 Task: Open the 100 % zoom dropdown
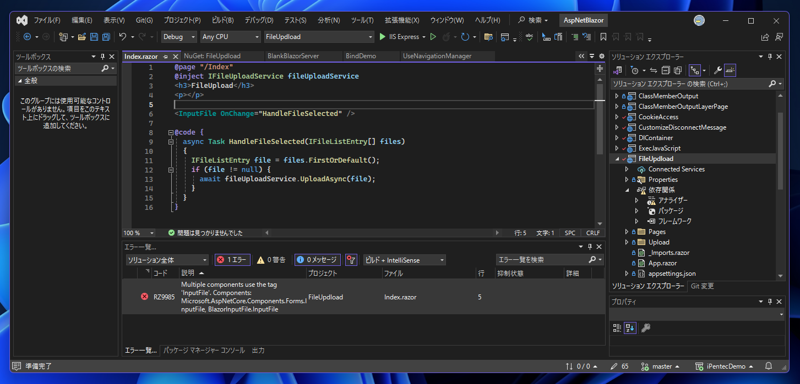point(139,233)
